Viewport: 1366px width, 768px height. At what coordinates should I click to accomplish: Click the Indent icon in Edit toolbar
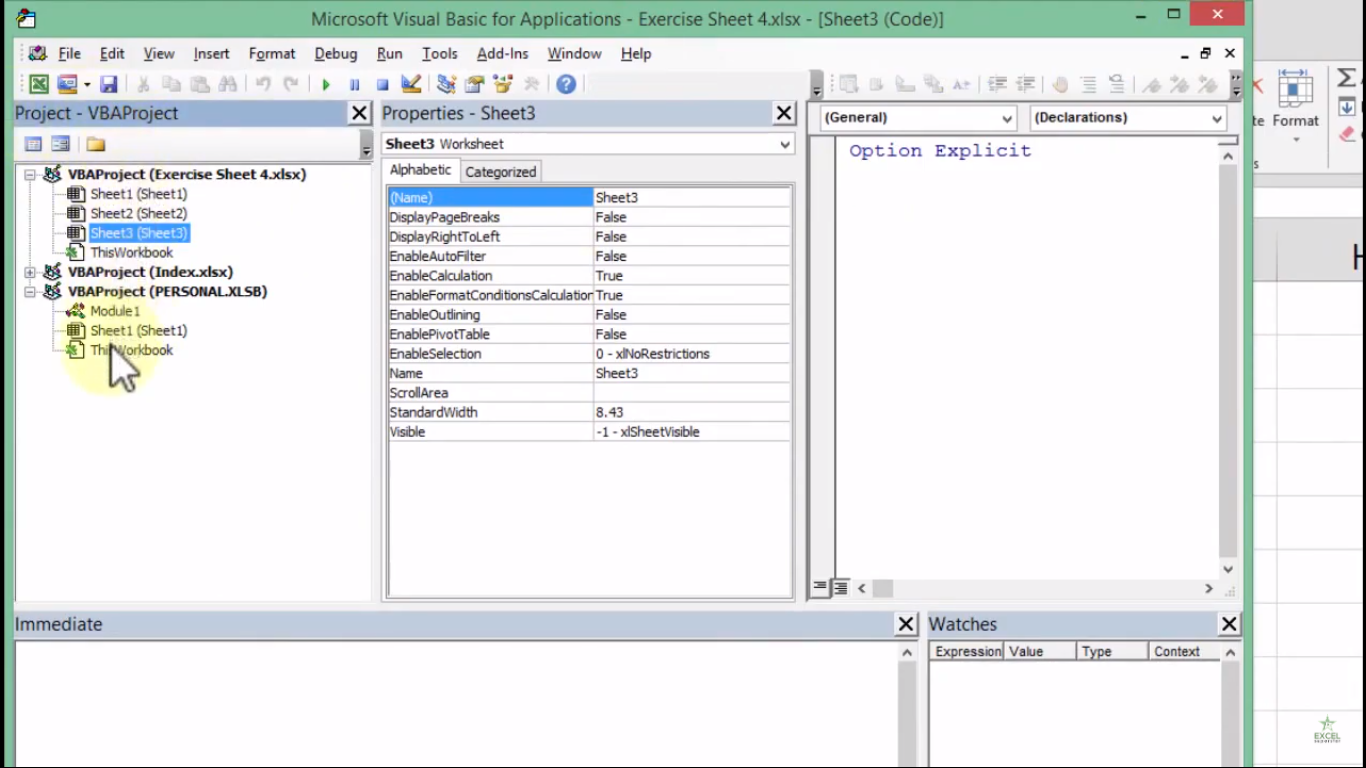click(997, 85)
